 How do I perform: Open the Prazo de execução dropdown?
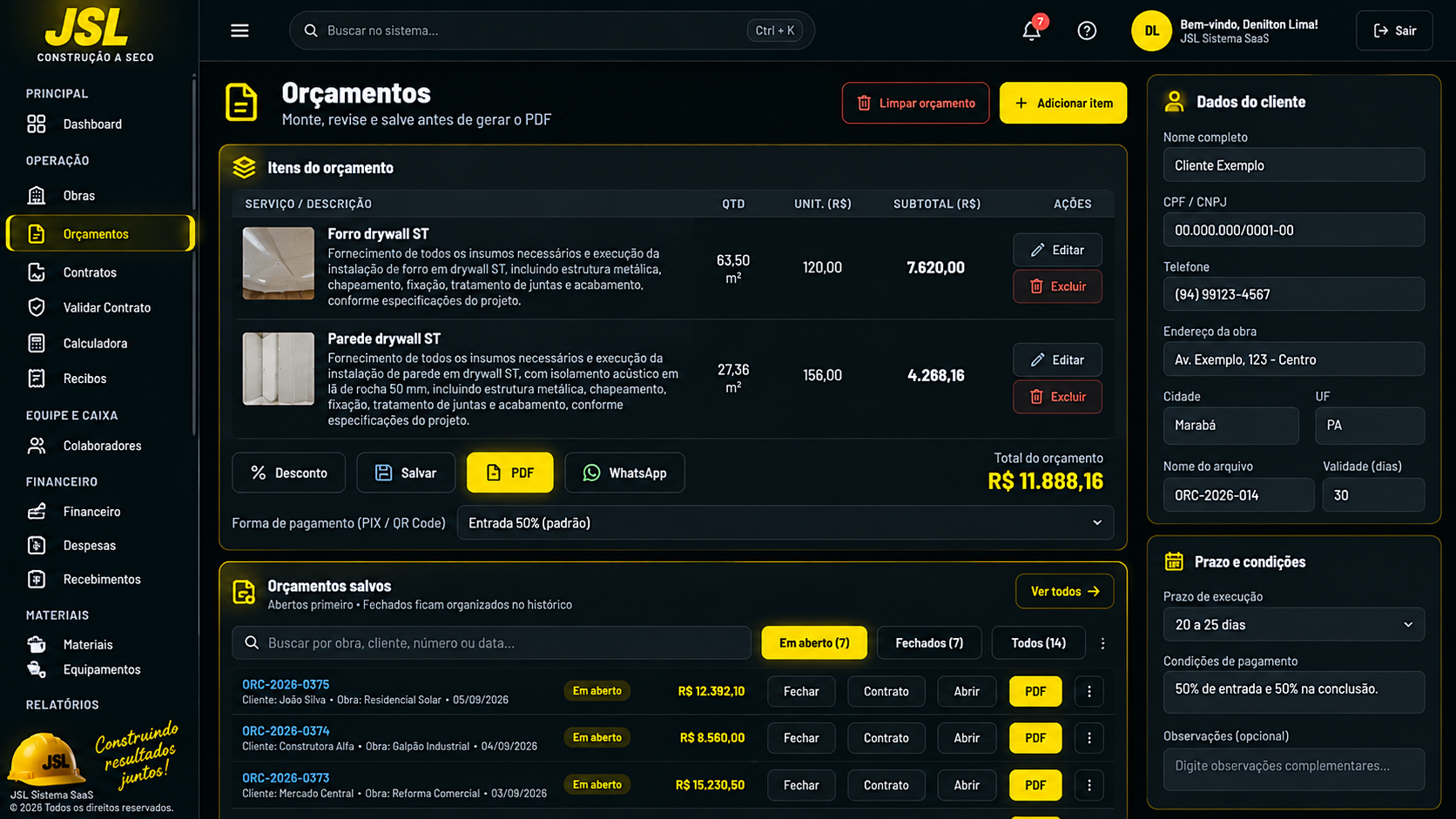point(1293,625)
